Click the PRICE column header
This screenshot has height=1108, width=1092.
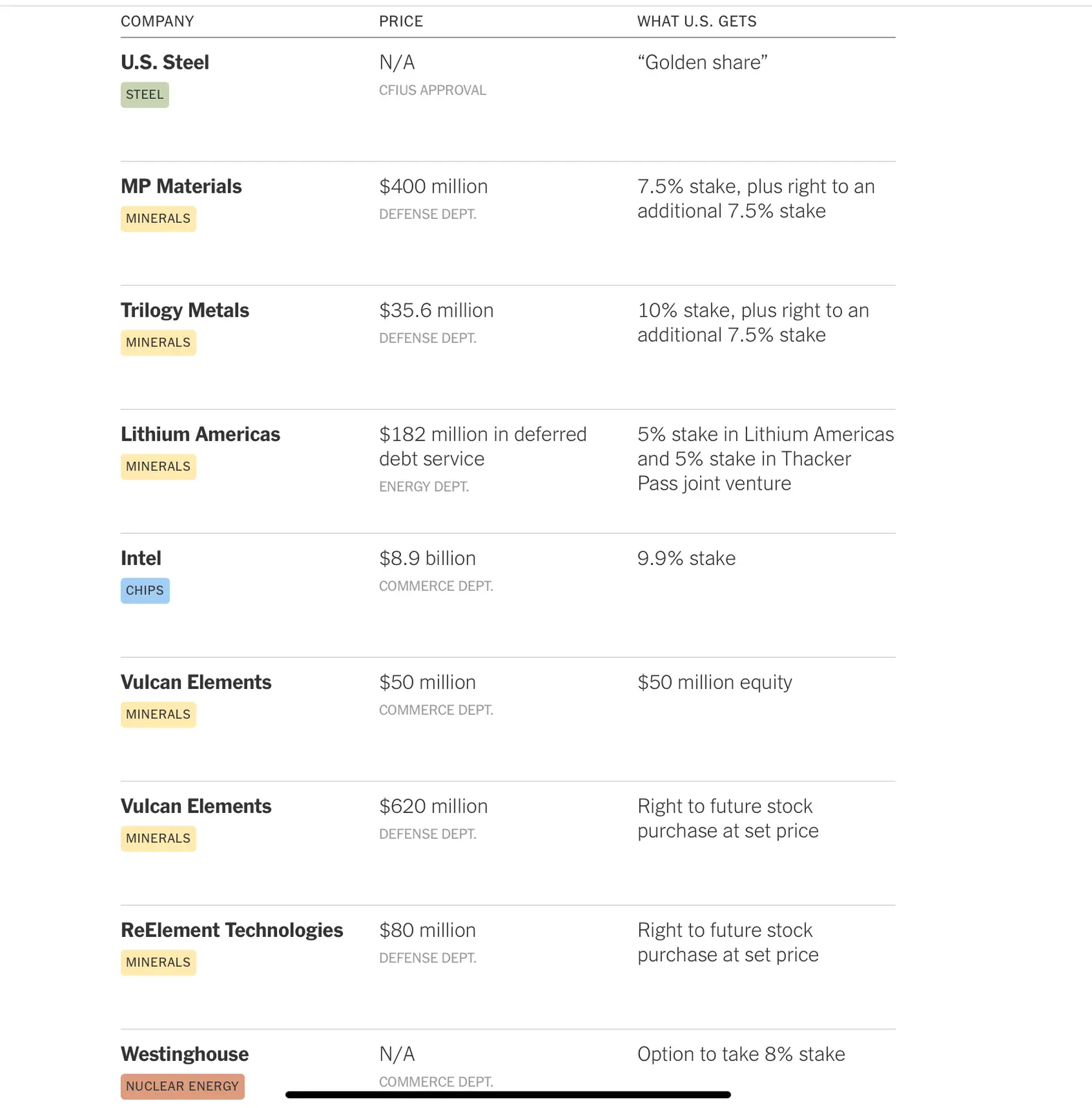click(x=401, y=21)
